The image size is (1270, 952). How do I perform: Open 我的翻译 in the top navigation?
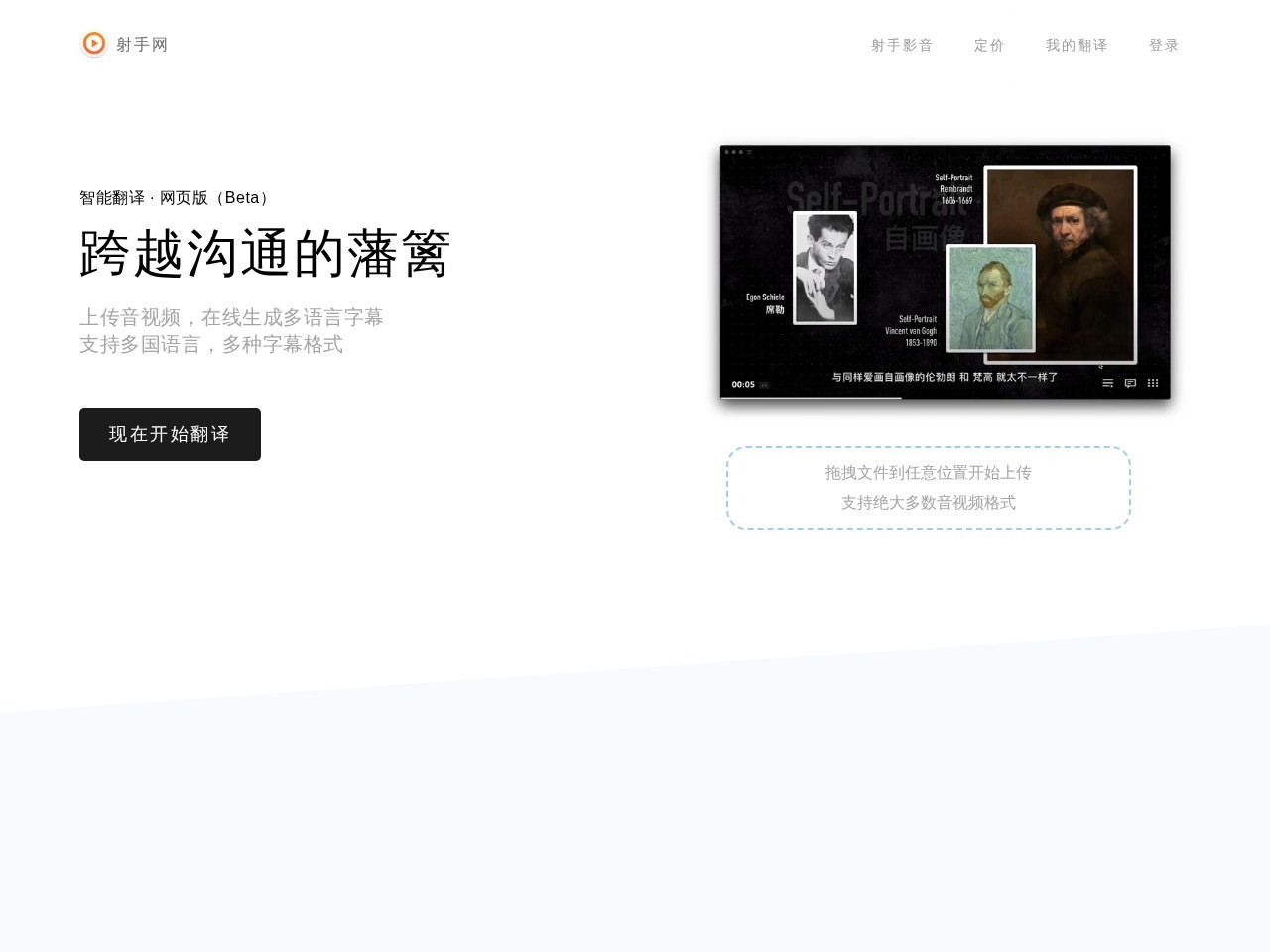click(x=1077, y=45)
